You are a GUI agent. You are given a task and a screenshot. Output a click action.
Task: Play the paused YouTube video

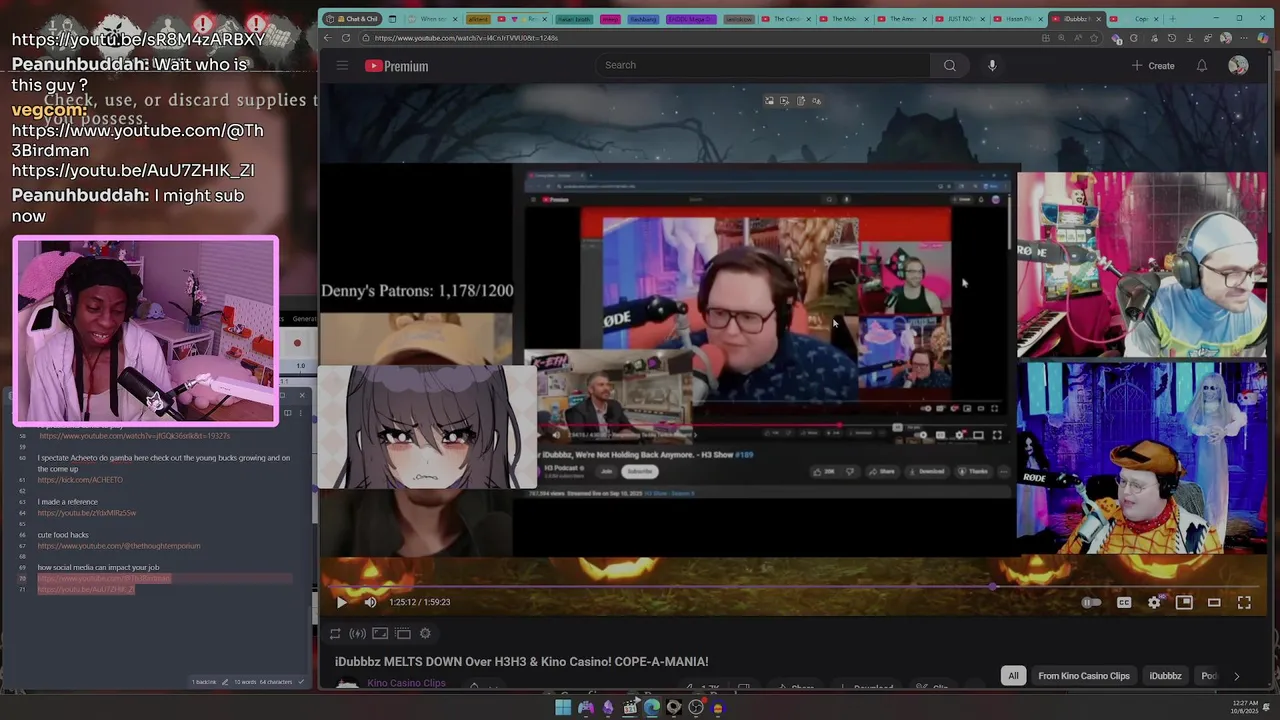pyautogui.click(x=341, y=602)
